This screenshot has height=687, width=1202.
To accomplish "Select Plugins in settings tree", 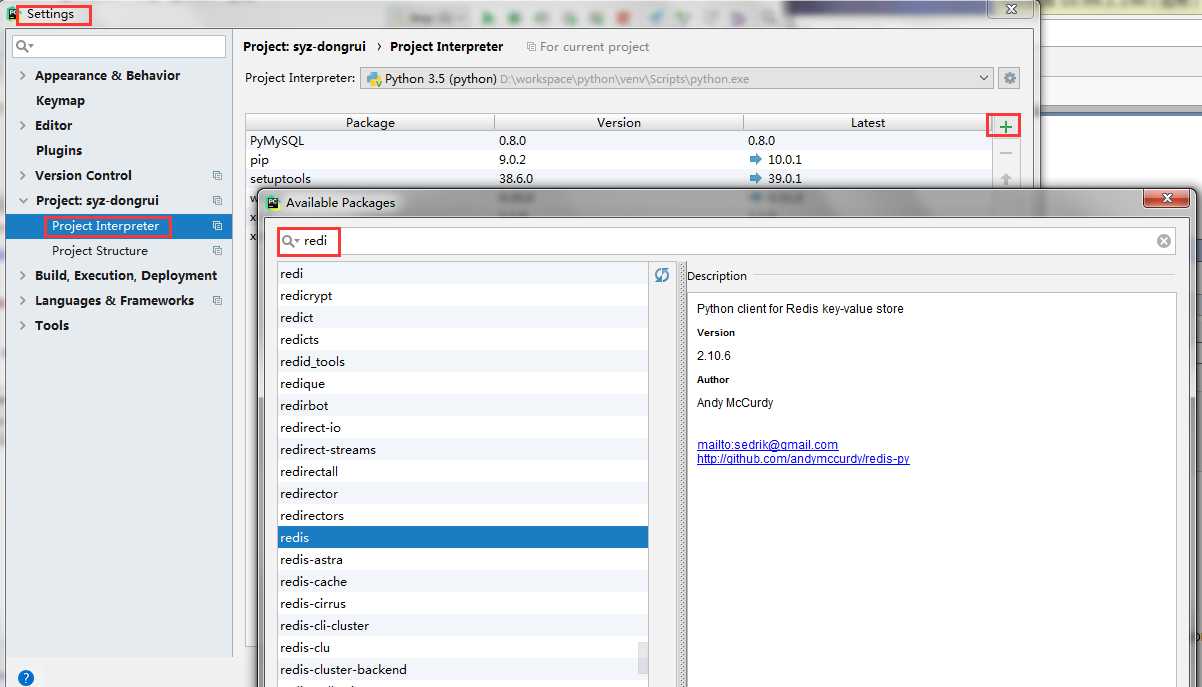I will coord(59,150).
